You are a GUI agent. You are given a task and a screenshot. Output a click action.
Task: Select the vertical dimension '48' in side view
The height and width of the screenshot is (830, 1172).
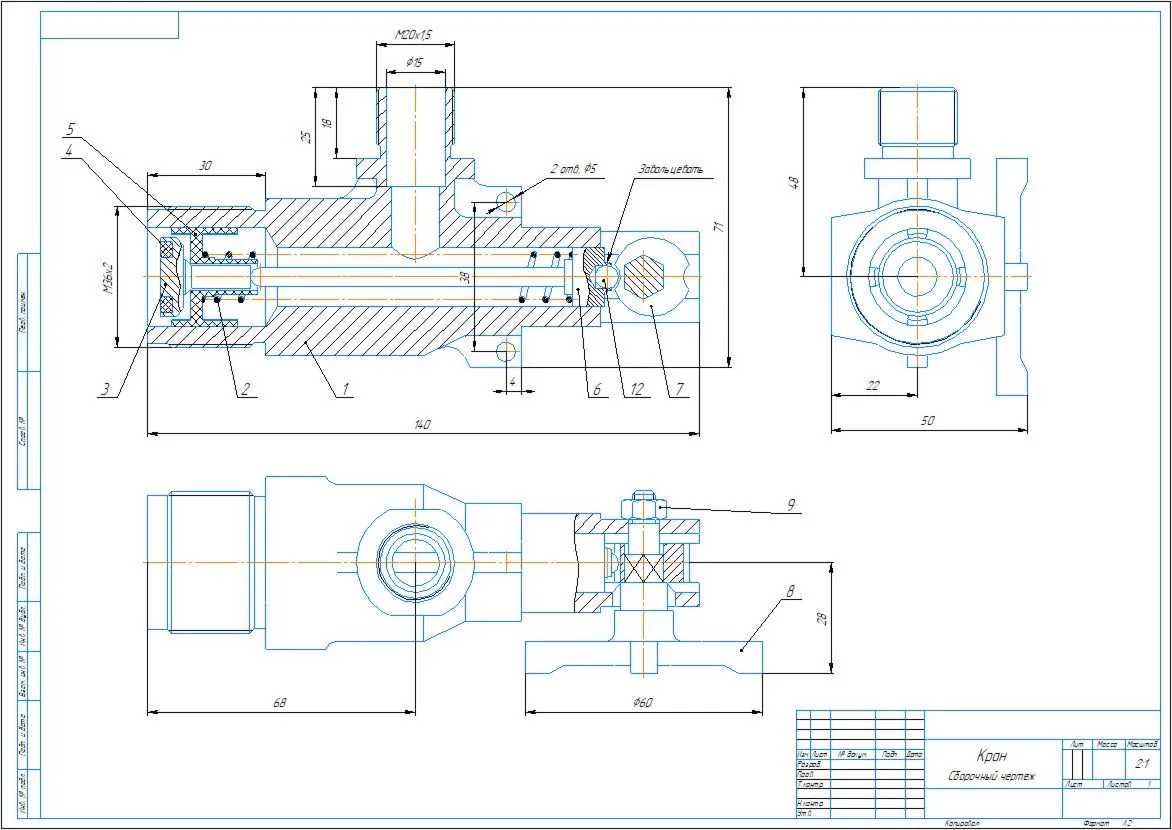[x=793, y=182]
